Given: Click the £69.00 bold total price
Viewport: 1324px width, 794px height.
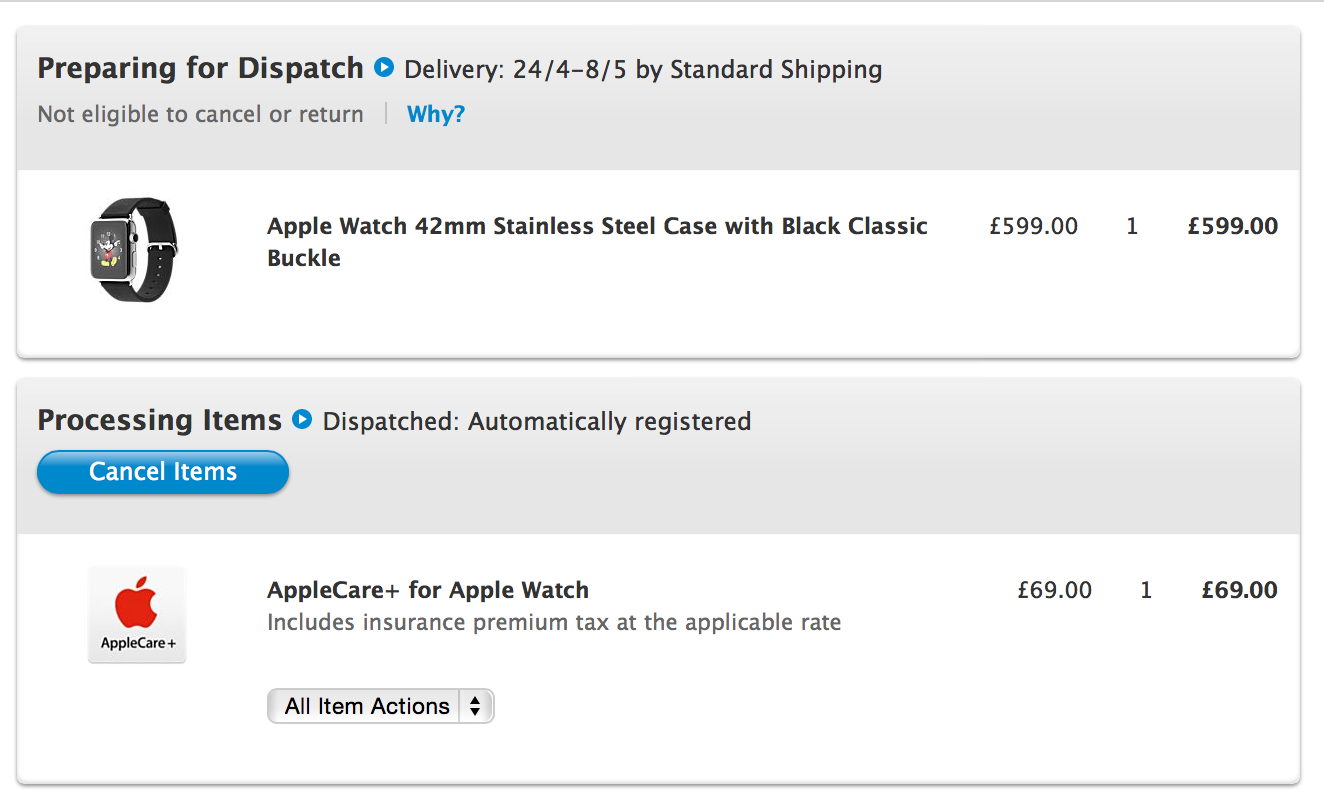Looking at the screenshot, I should (1240, 590).
